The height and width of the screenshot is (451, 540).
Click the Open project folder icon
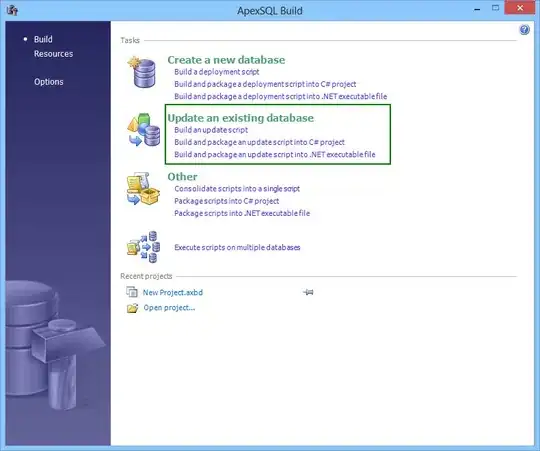pos(132,308)
